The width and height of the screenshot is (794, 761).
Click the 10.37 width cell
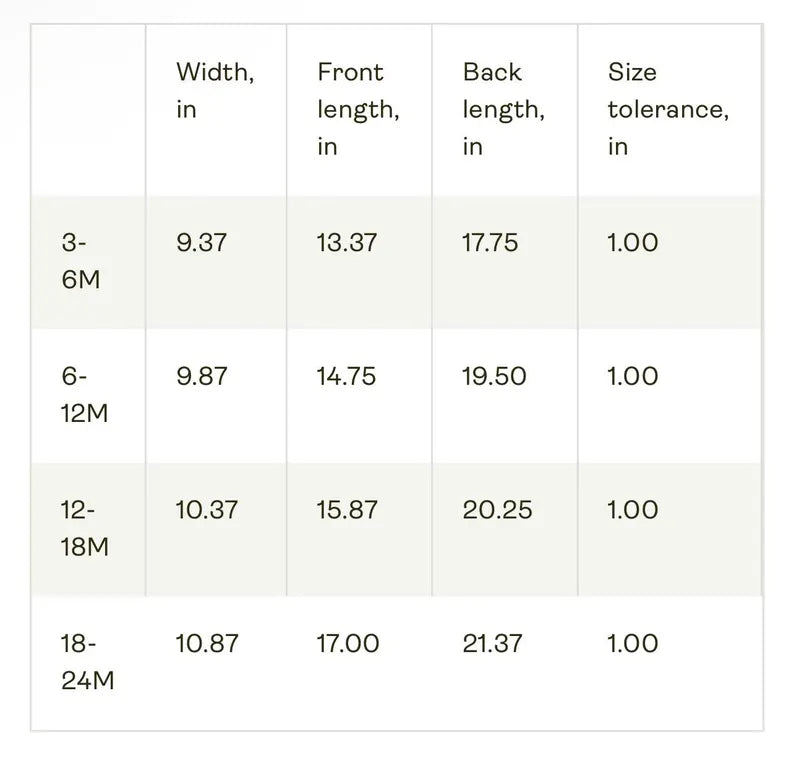tap(207, 509)
